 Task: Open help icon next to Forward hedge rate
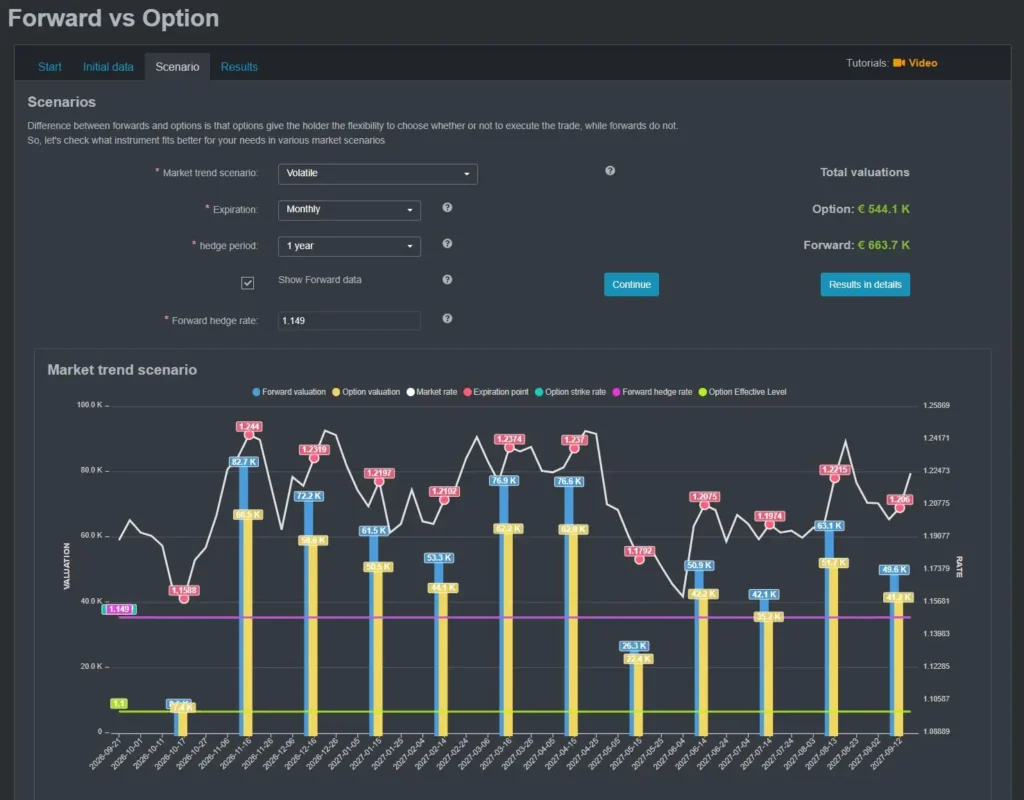tap(447, 319)
